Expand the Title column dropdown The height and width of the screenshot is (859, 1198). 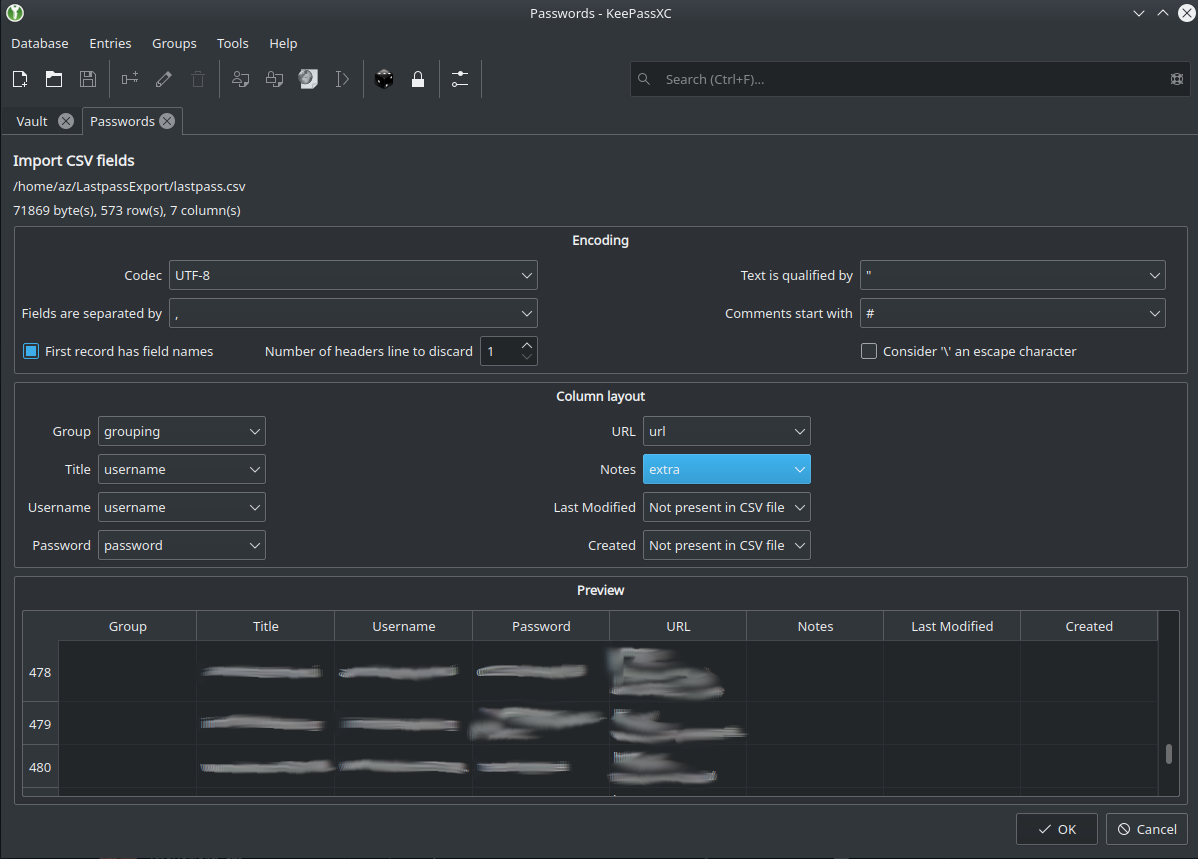[x=182, y=469]
